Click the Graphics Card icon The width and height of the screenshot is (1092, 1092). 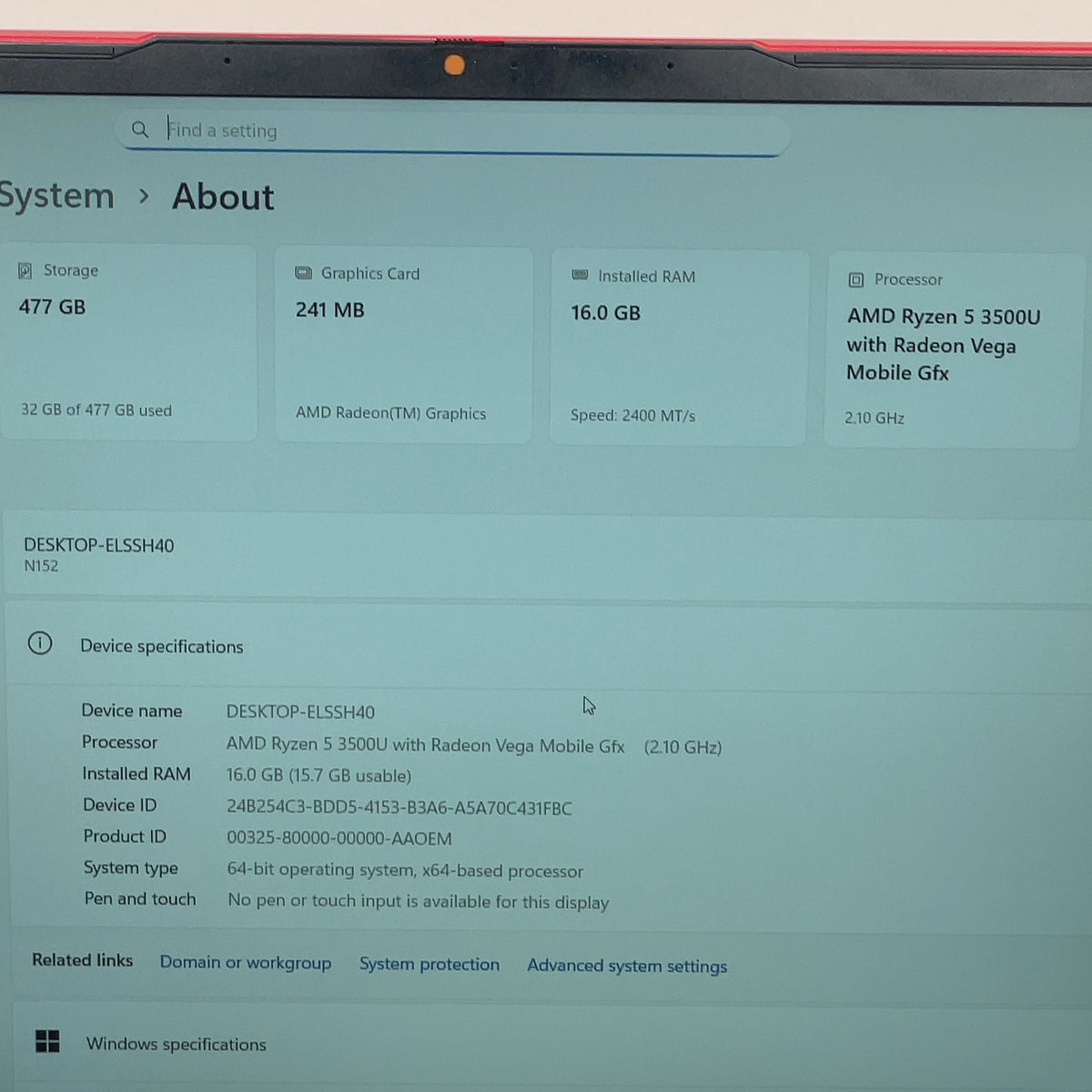pyautogui.click(x=303, y=273)
